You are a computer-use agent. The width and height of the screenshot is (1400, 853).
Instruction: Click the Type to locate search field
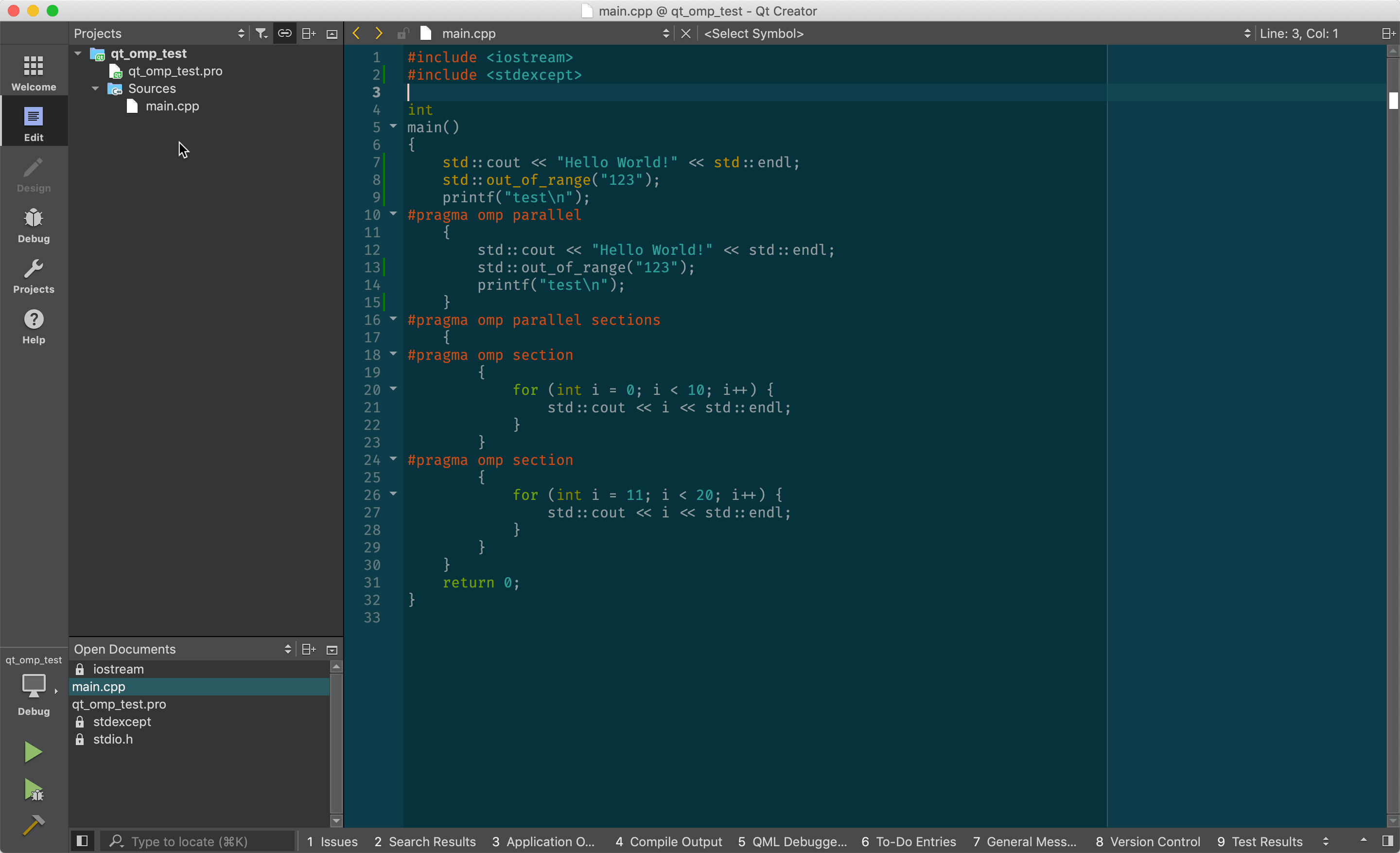click(x=198, y=841)
